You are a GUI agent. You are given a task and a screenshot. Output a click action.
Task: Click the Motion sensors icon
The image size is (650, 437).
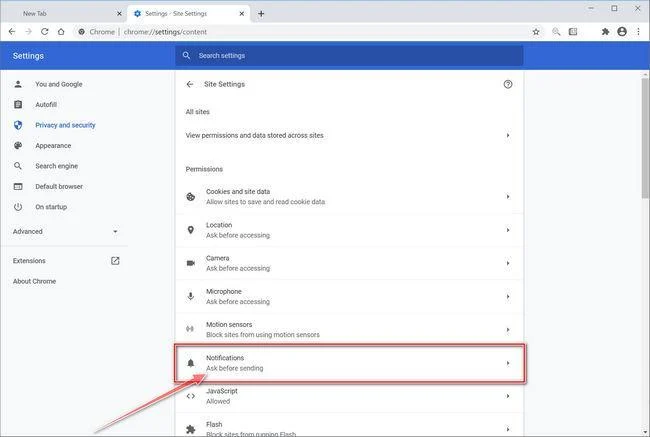coord(190,329)
